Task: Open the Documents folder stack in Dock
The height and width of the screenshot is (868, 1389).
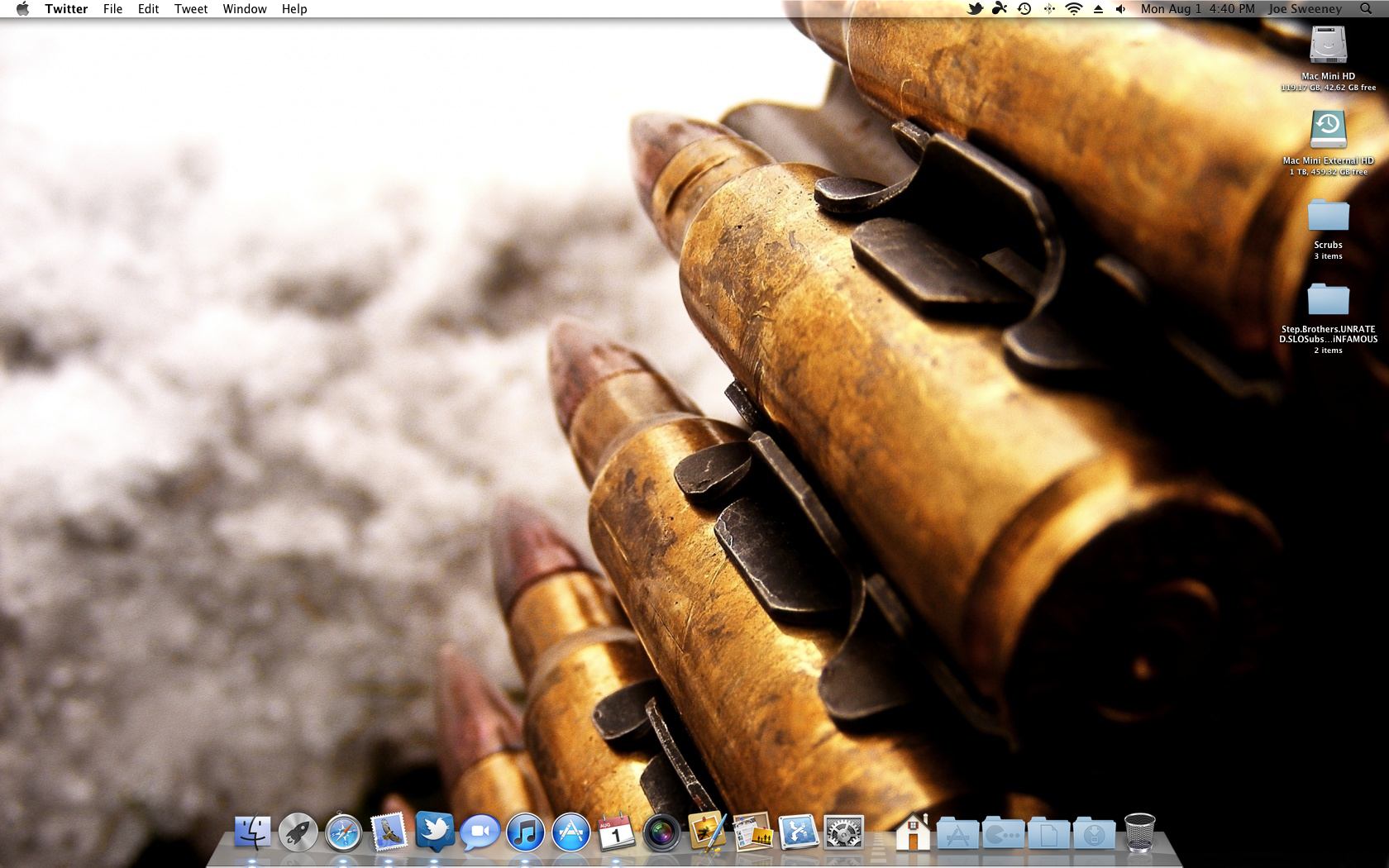Action: point(1048,832)
